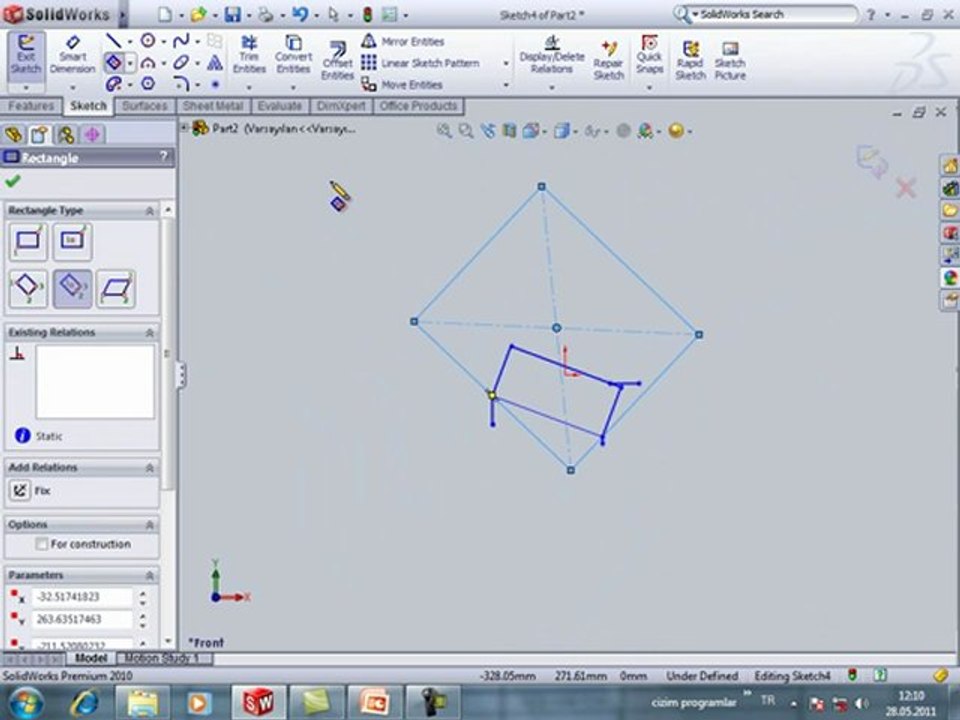The width and height of the screenshot is (960, 720).
Task: Select the Sketch Fillet tool
Action: 181,83
